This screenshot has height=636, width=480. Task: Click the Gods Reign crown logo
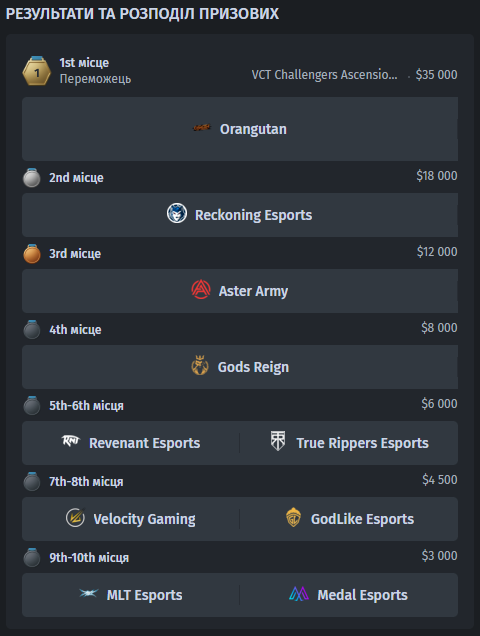(200, 365)
